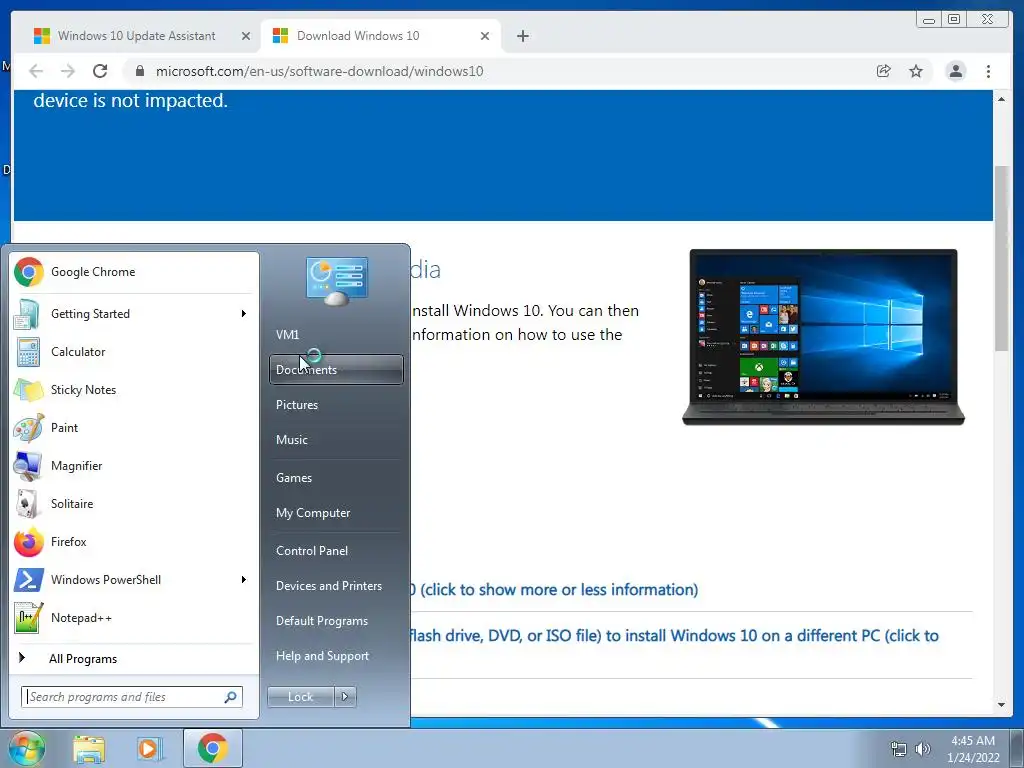Open Devices and Printers
The height and width of the screenshot is (768, 1024).
pos(336,586)
